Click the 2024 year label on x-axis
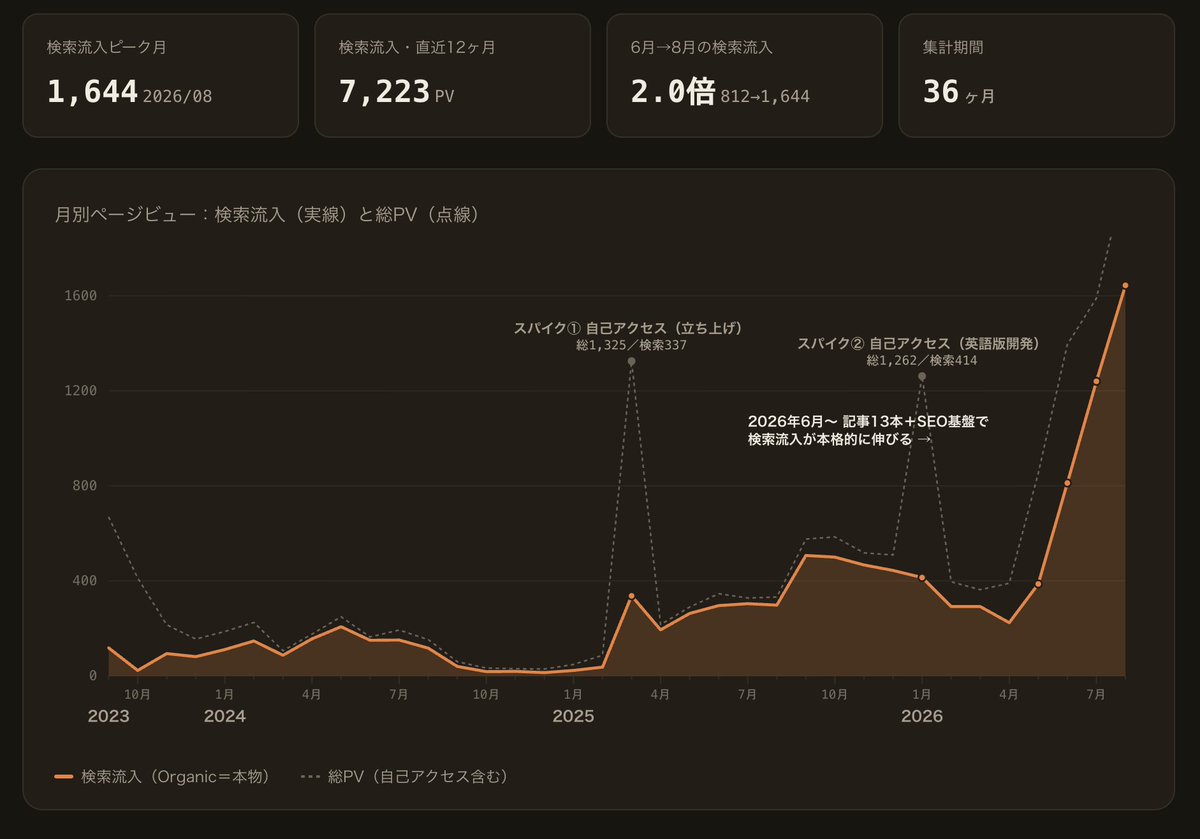This screenshot has height=839, width=1200. pyautogui.click(x=225, y=716)
